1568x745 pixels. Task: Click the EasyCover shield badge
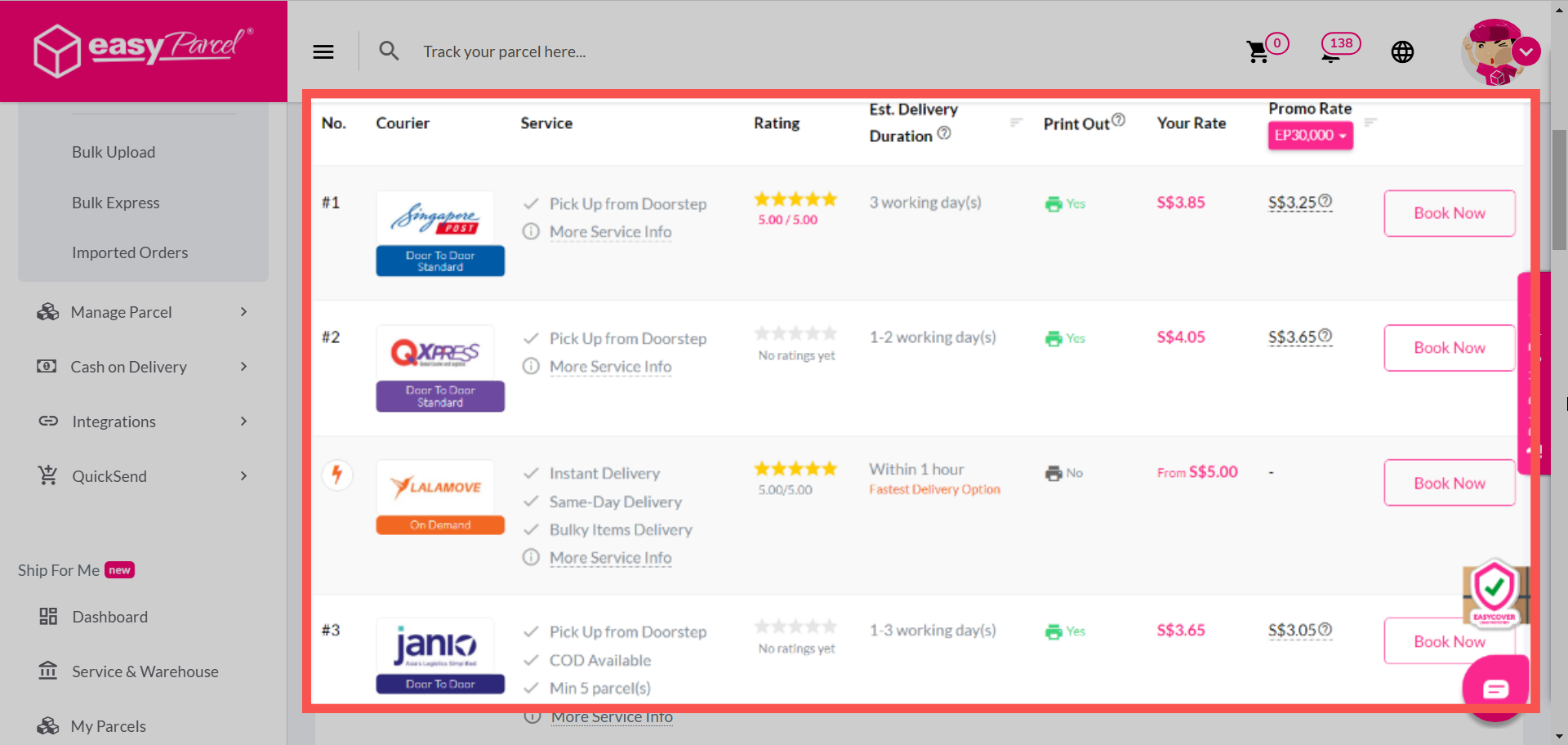coord(1494,593)
